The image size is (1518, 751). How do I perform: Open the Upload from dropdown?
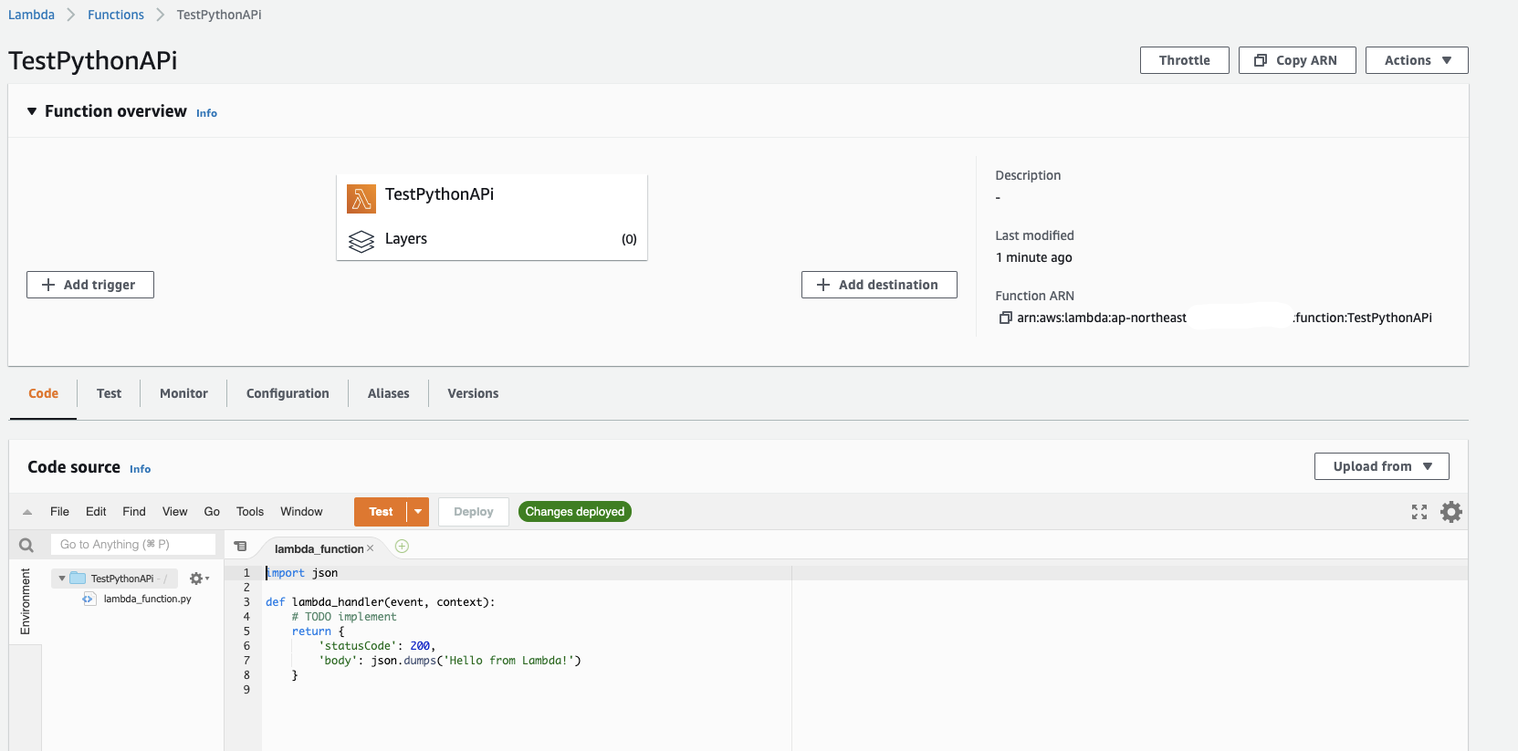click(1382, 466)
